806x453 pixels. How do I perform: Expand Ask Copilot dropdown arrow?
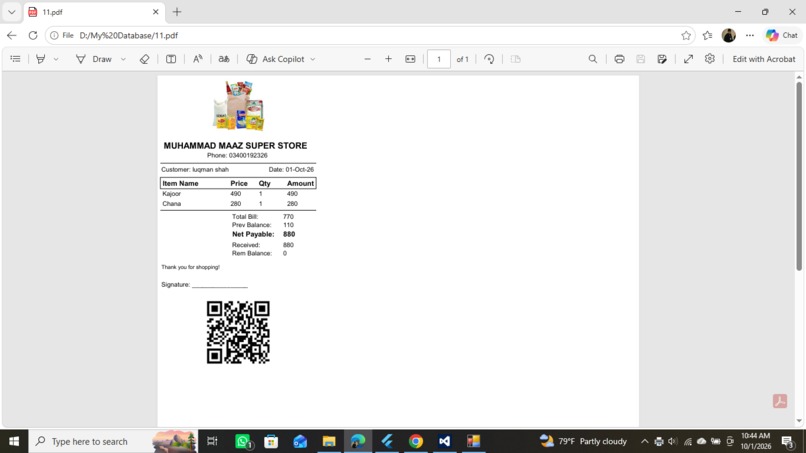(x=313, y=59)
